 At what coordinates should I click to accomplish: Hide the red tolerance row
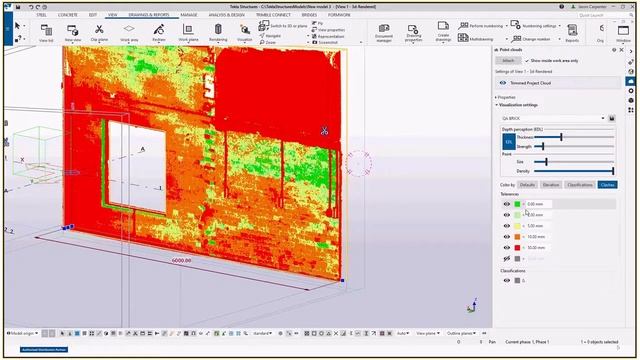pos(507,248)
